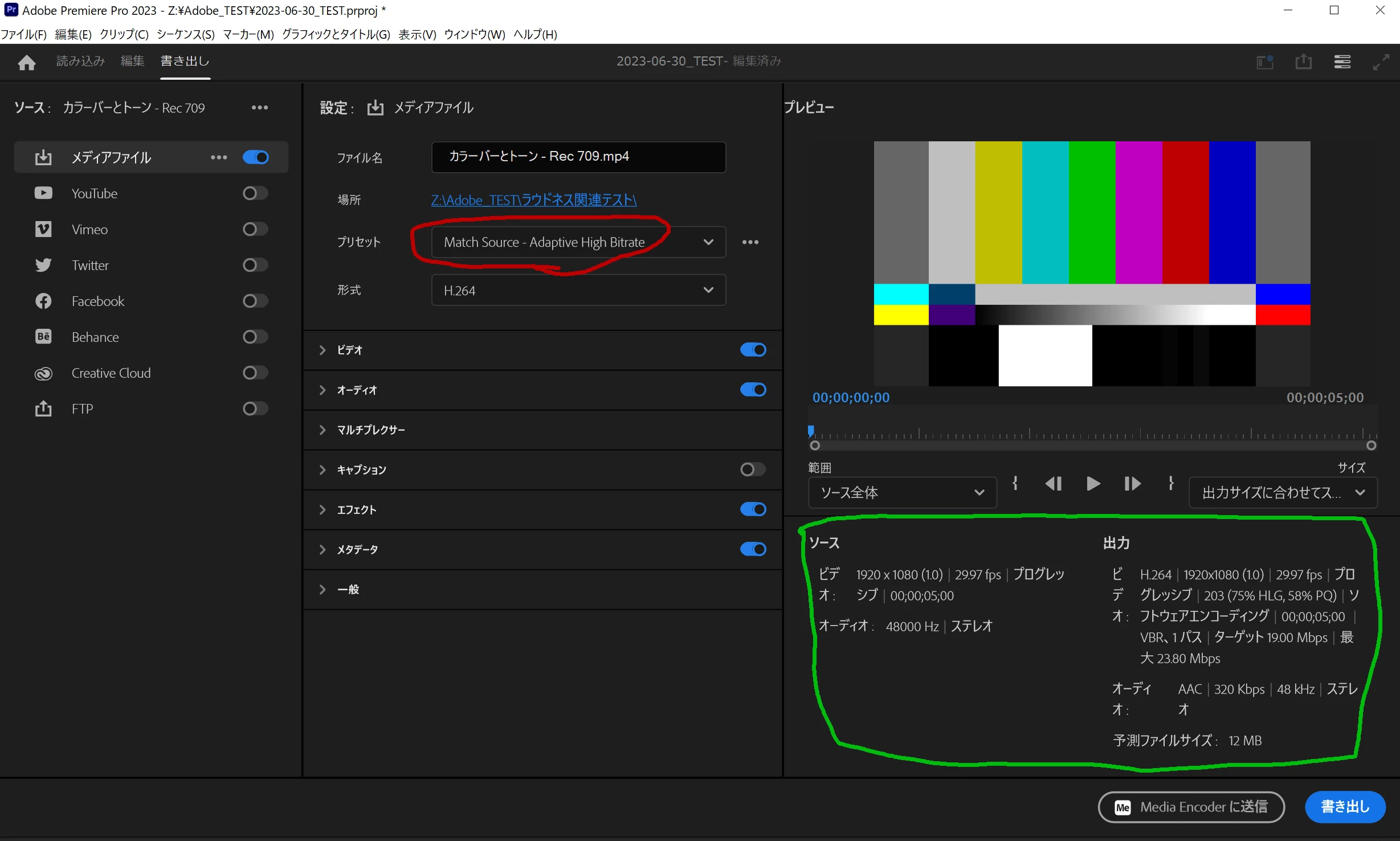Viewport: 1400px width, 841px height.
Task: Switch to the 編集 tab
Action: (132, 61)
